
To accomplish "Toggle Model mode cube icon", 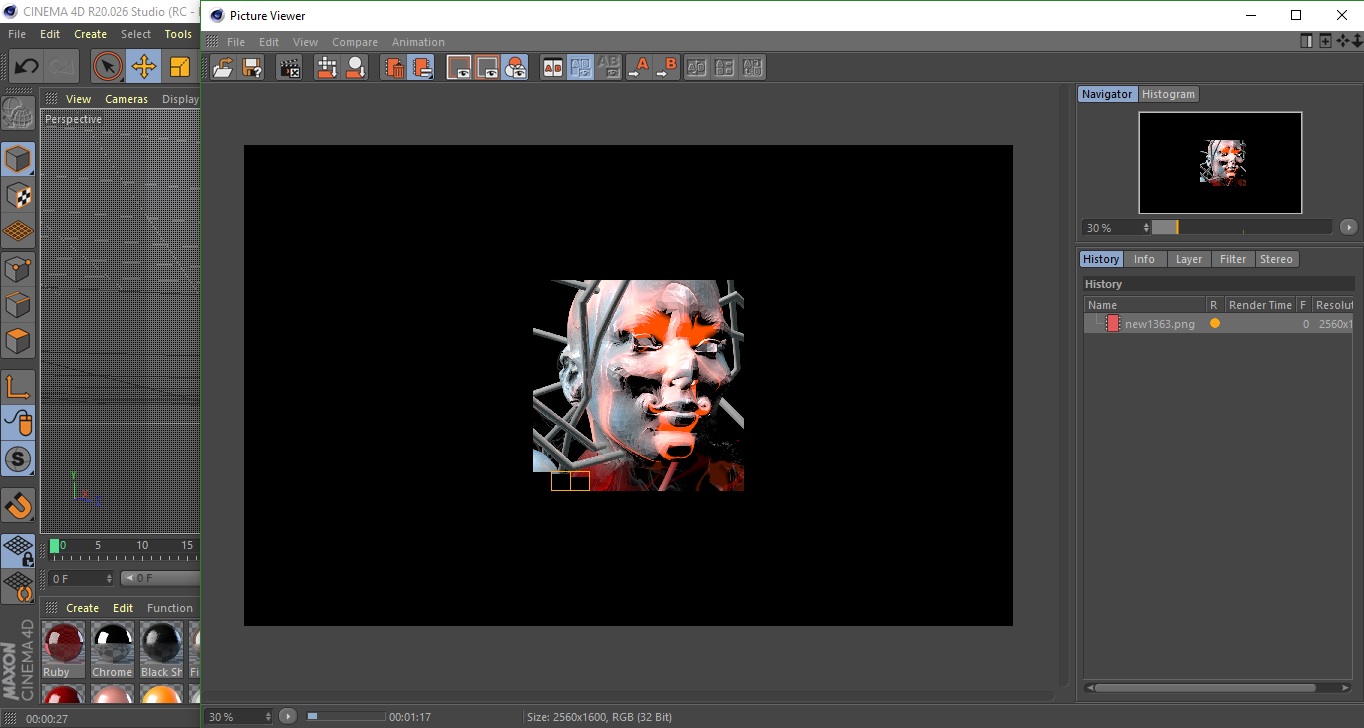I will [x=18, y=159].
